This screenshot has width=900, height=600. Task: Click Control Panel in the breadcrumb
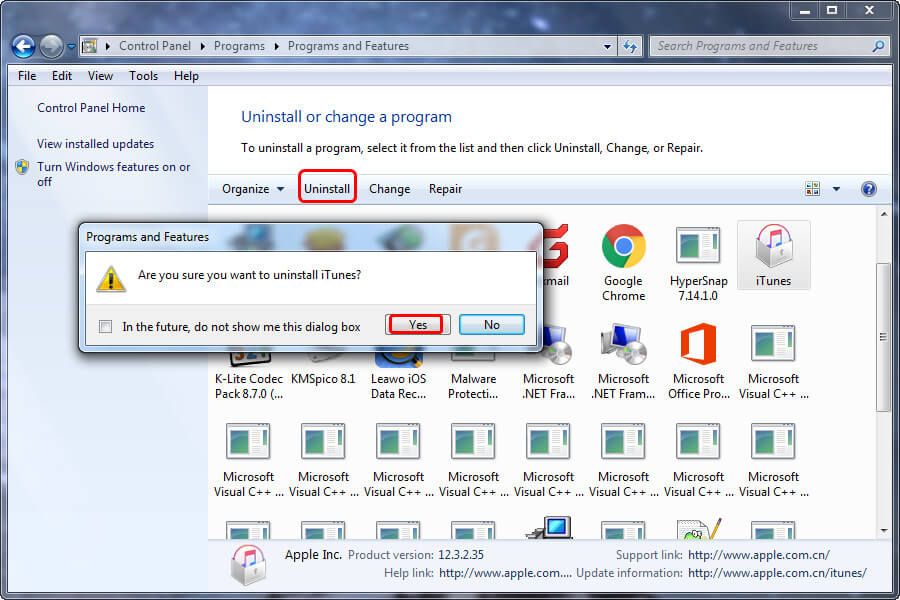click(x=155, y=46)
